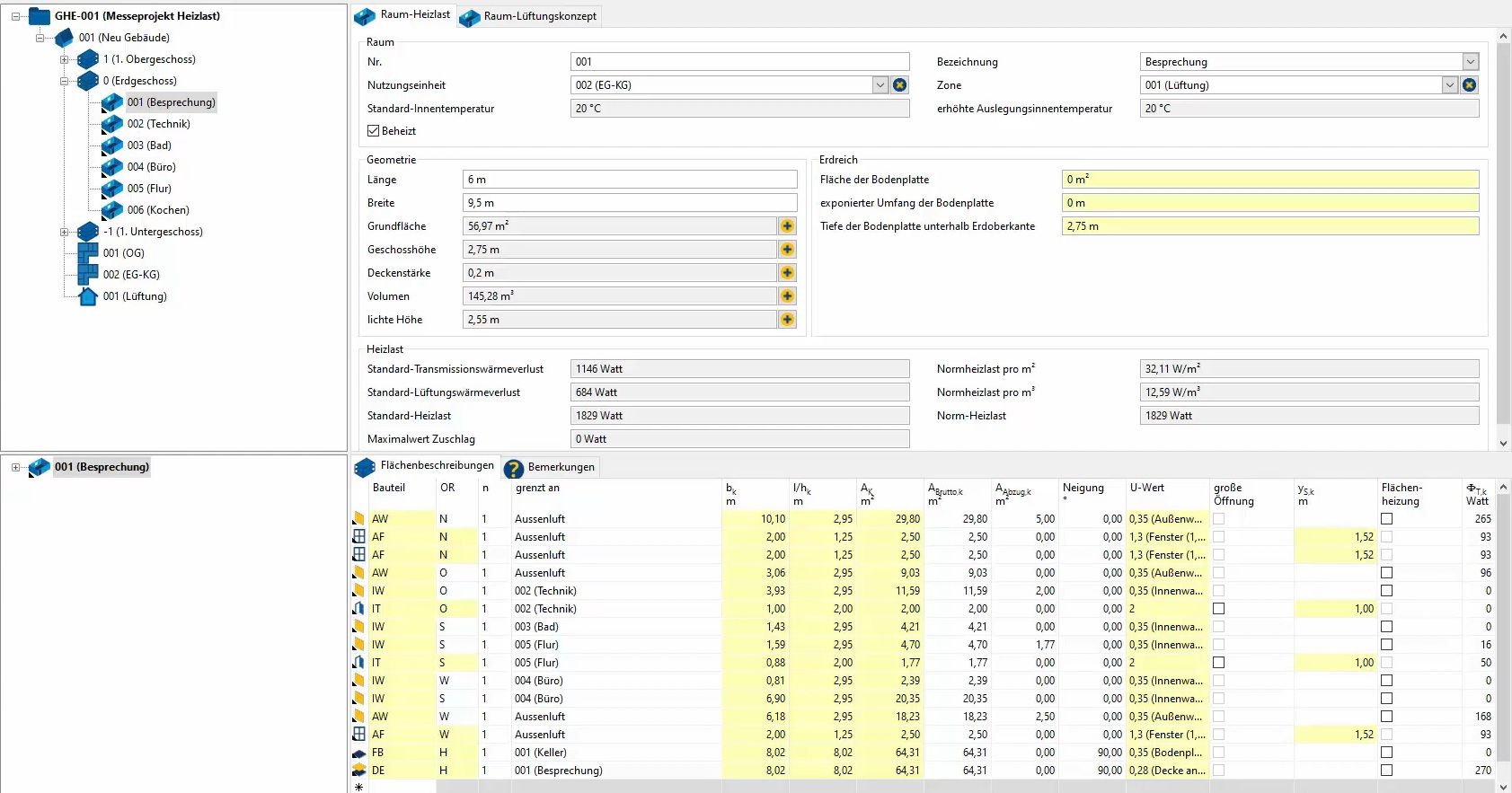Toggle Flächenheizung for IW row 003 (Bad)
Image resolution: width=1512 pixels, height=793 pixels.
click(1387, 627)
